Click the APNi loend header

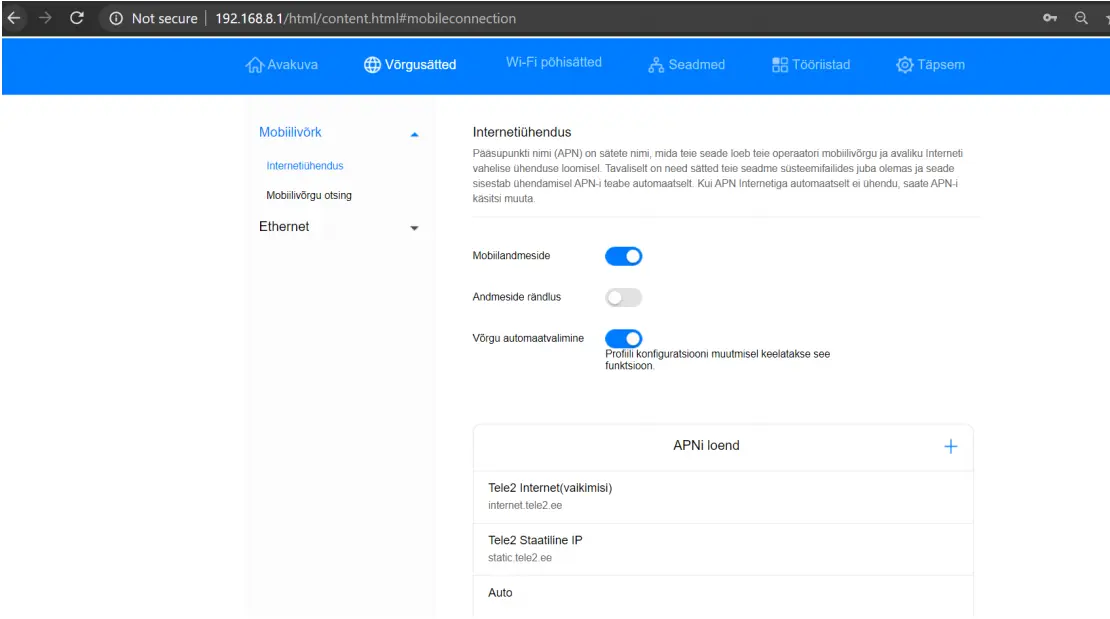706,445
